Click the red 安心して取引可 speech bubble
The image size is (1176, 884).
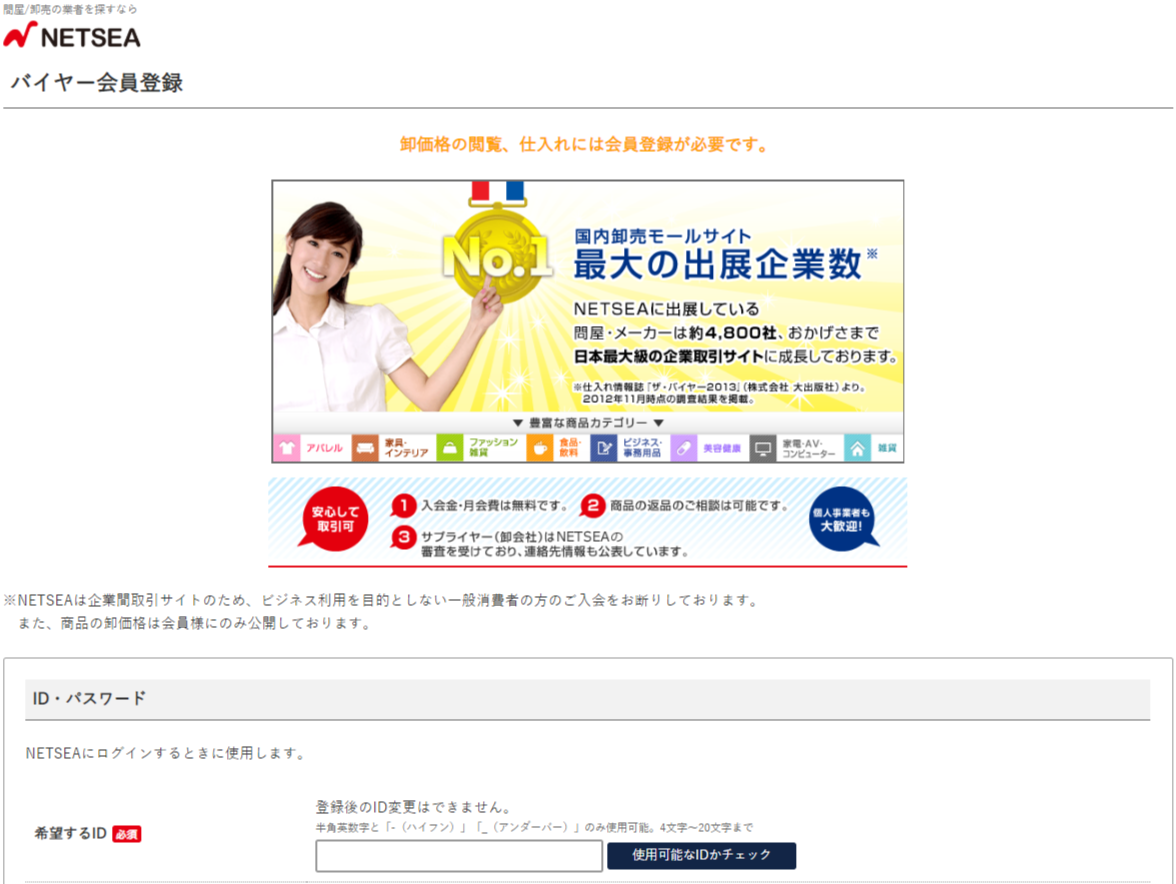tap(334, 519)
